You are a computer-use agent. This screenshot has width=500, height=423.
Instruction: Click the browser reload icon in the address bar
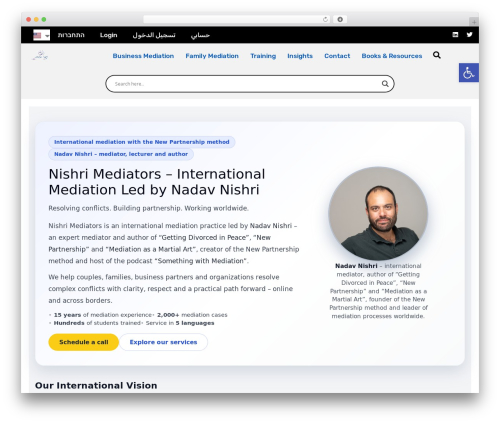[325, 19]
